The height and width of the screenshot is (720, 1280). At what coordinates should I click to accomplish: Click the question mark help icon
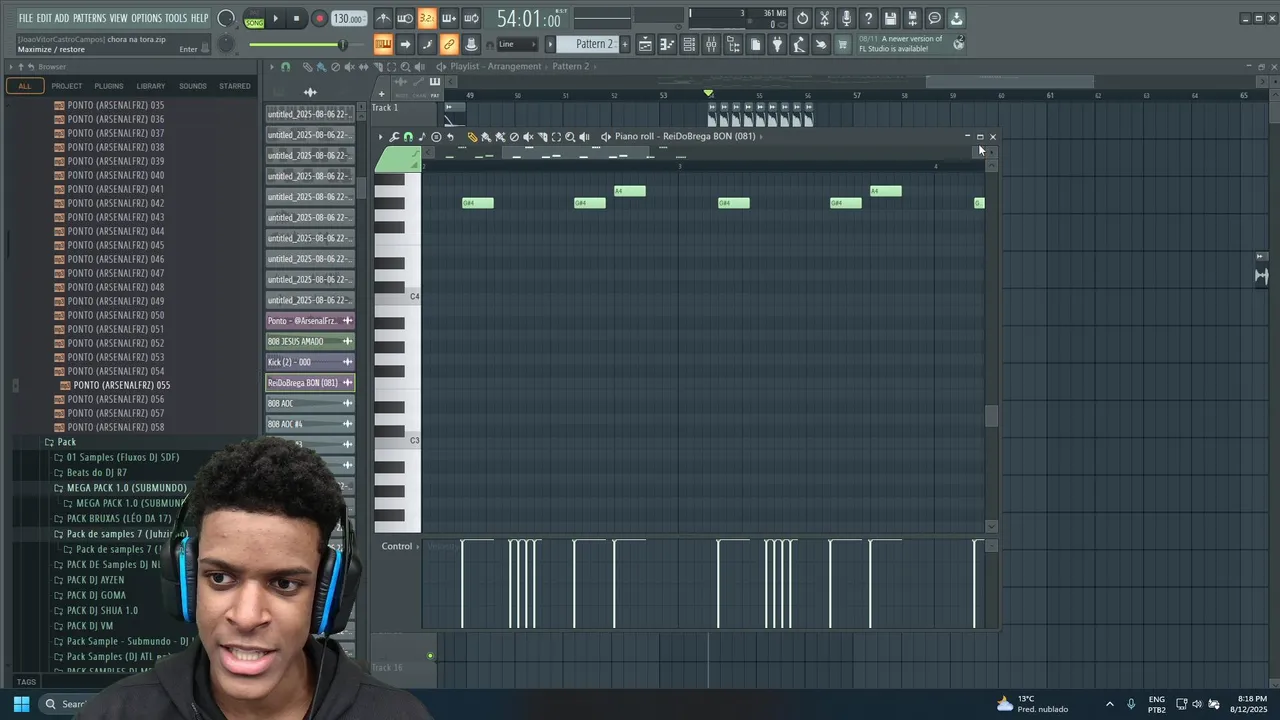pyautogui.click(x=868, y=18)
